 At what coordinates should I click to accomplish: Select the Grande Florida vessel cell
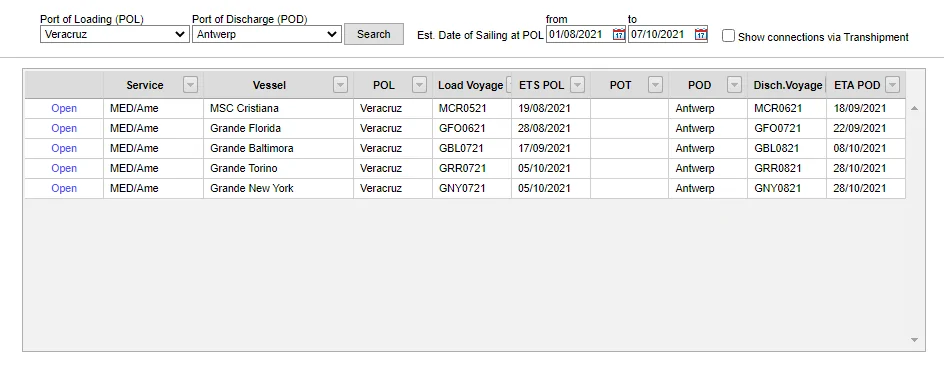(278, 129)
